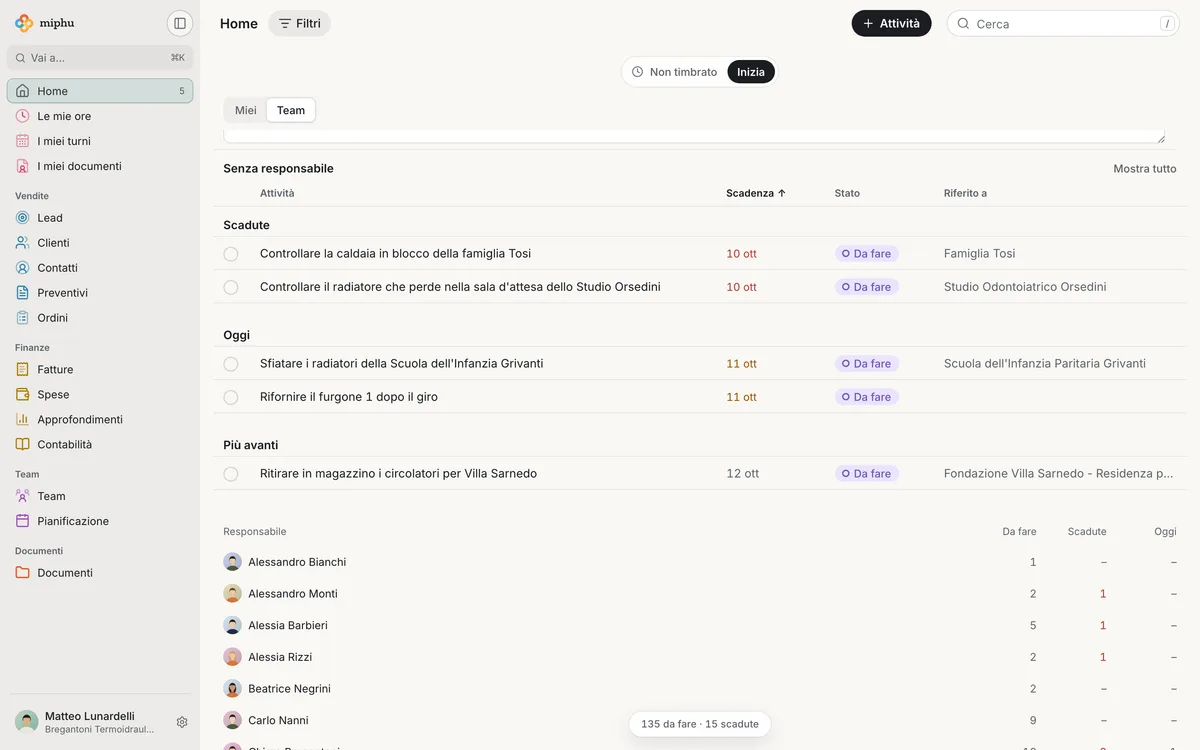Viewport: 1200px width, 750px height.
Task: Open Pianificazione in sidebar
Action: tap(100, 521)
